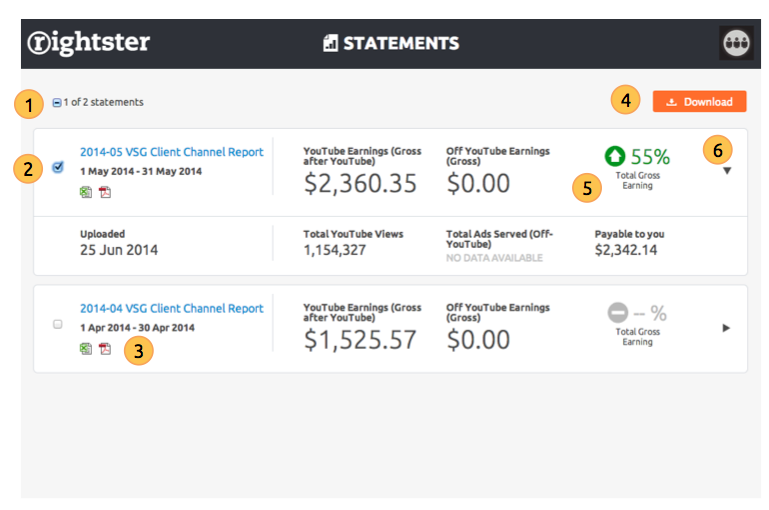Expand the 2014-04 report details arrow

click(726, 328)
